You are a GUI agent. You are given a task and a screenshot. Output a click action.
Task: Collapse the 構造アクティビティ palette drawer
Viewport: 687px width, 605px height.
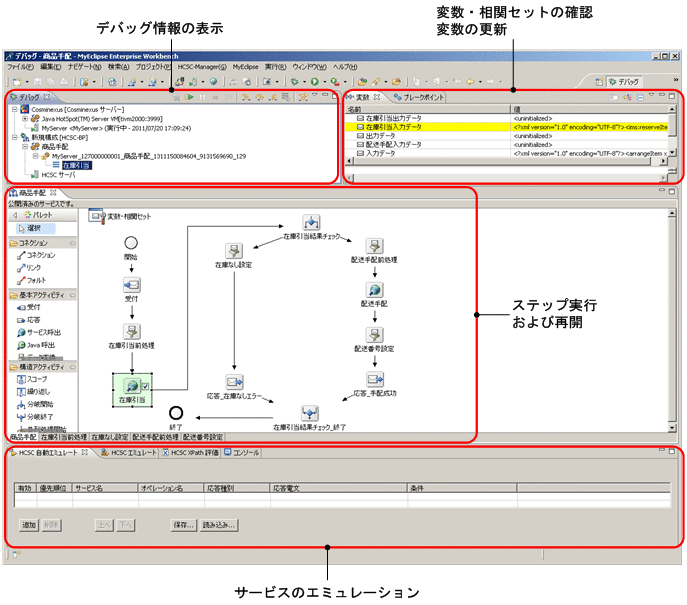72,367
